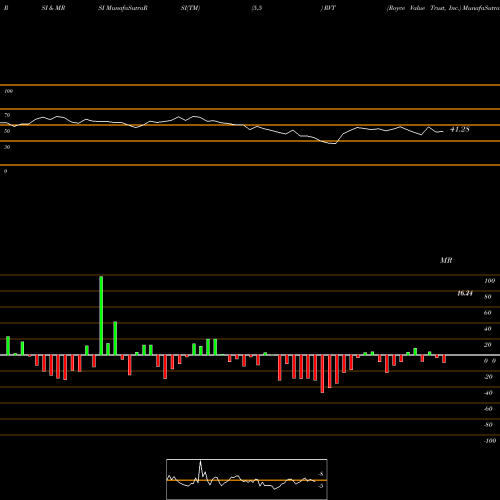Image resolution: width=500 pixels, height=500 pixels.
Task: Click the -100 label on MR axis
Action: (x=490, y=441)
